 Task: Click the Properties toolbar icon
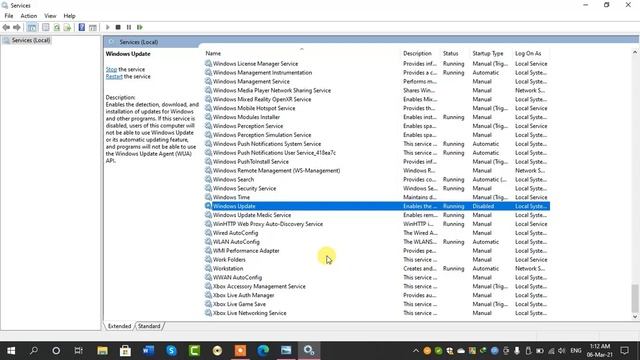coord(46,27)
